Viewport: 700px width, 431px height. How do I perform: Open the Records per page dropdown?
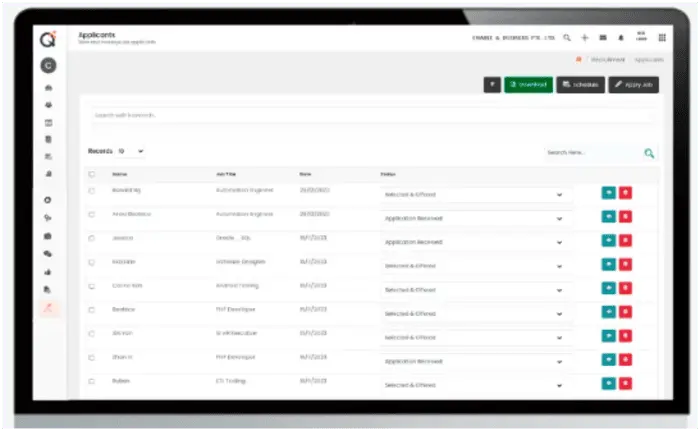tap(130, 151)
